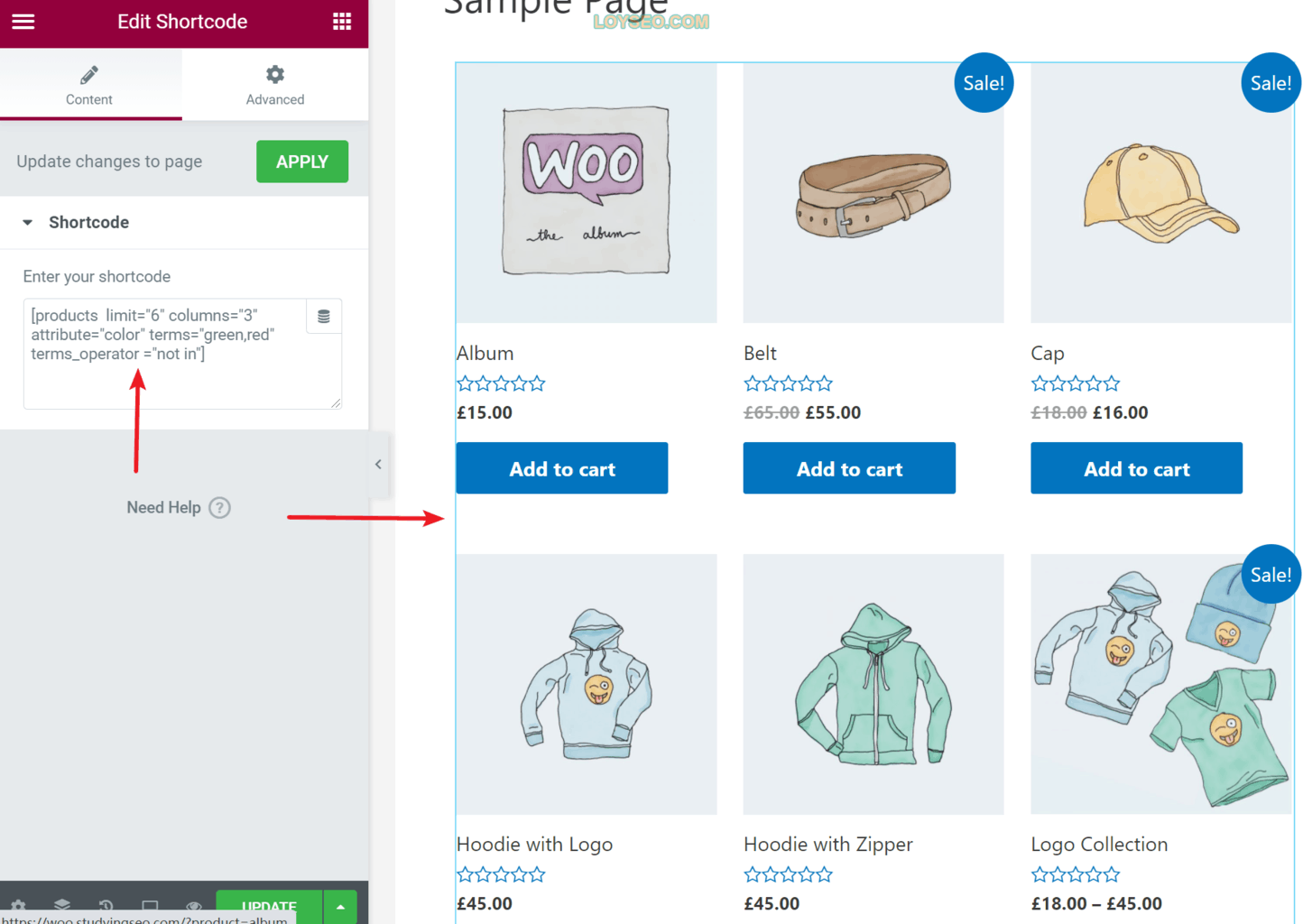Open page settings gear in footer
Viewport: 1303px width, 924px height.
pos(18,906)
